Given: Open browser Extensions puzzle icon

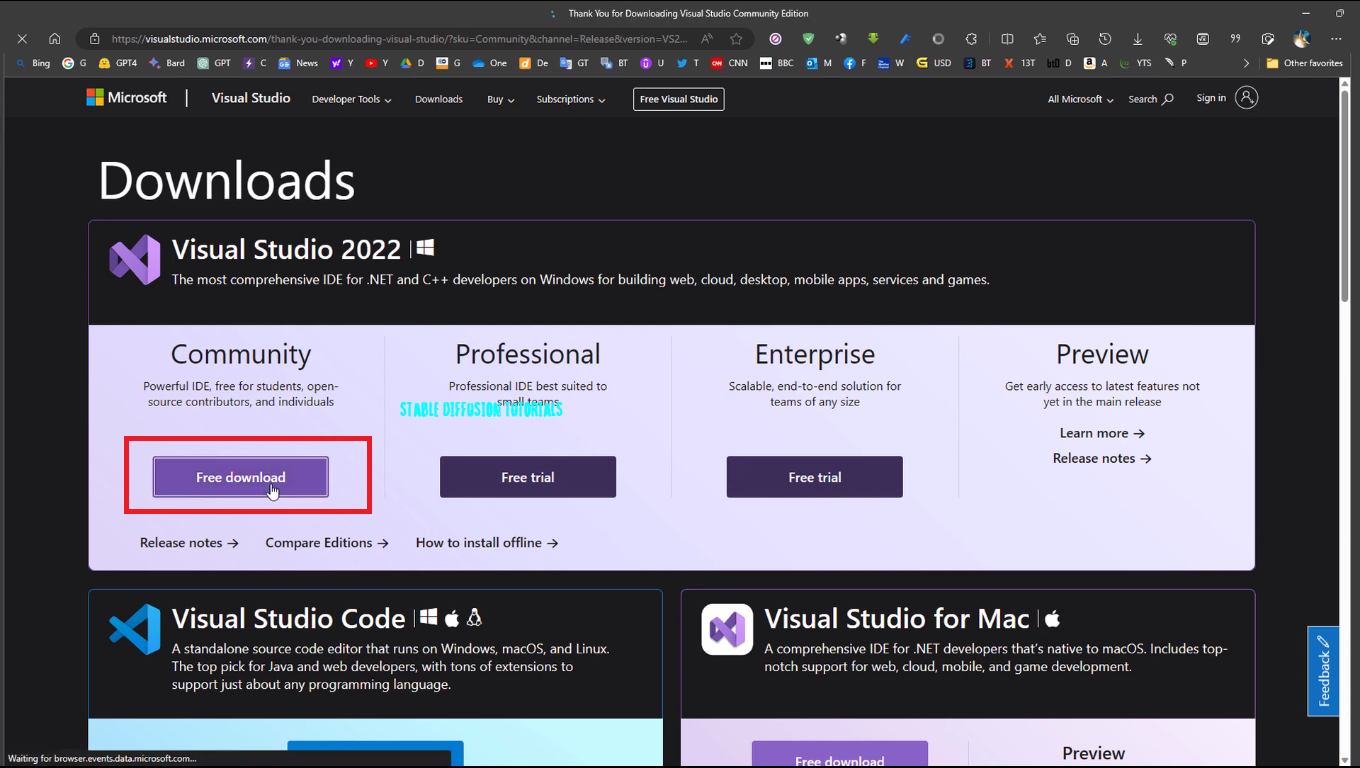Looking at the screenshot, I should coord(971,39).
